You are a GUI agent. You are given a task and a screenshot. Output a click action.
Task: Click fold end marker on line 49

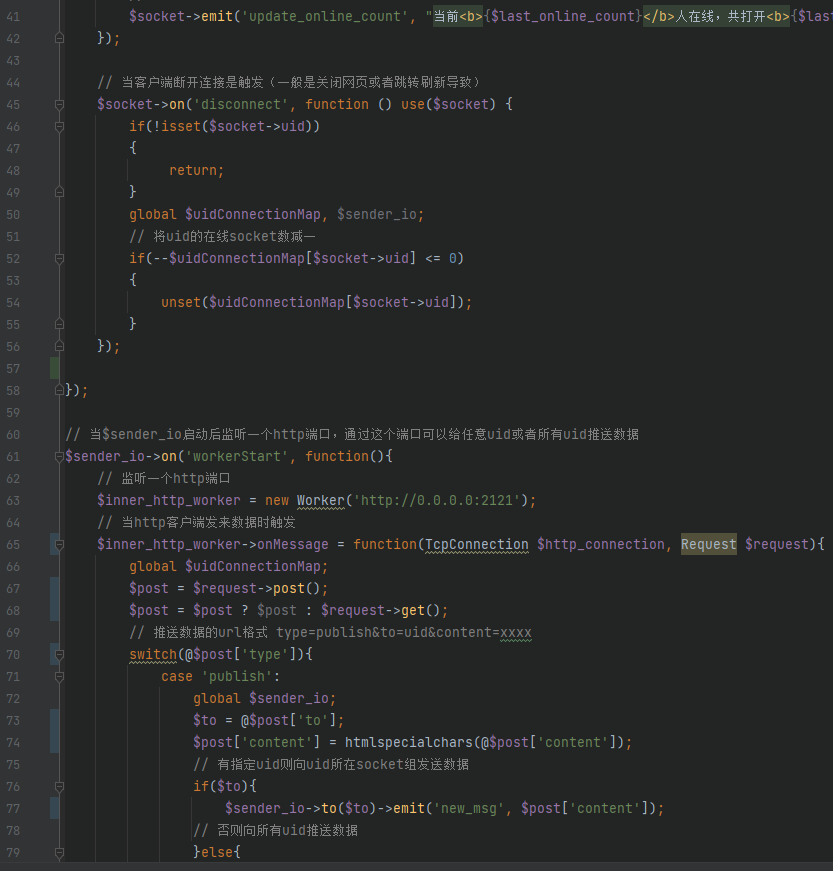point(59,192)
